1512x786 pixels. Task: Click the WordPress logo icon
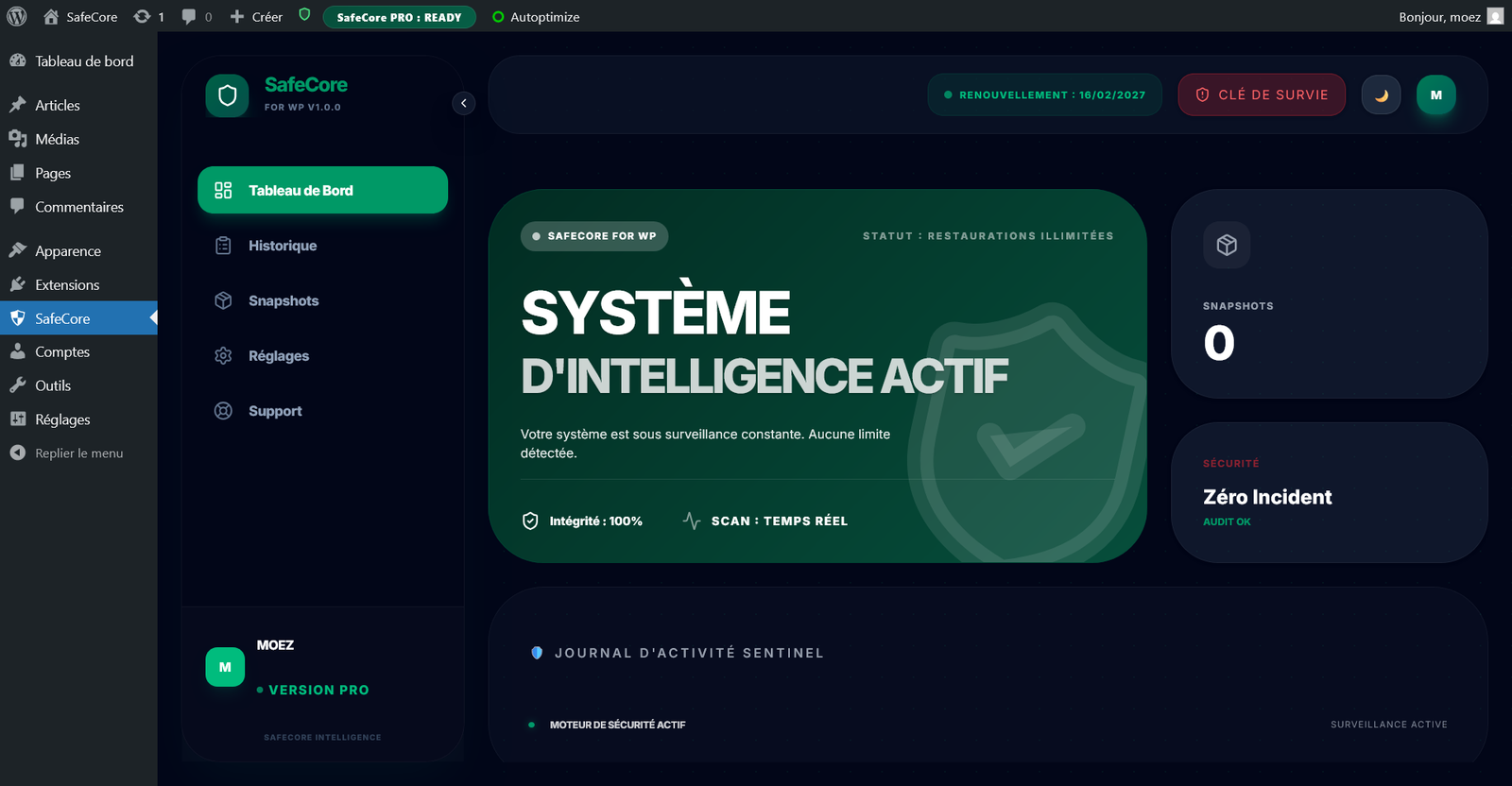tap(17, 16)
